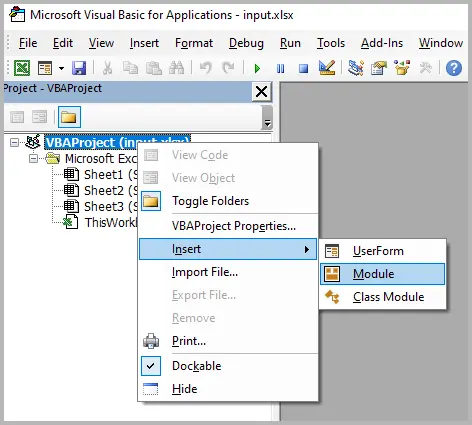This screenshot has height=425, width=472.
Task: Click the Undo arrow icon
Action: click(206, 68)
